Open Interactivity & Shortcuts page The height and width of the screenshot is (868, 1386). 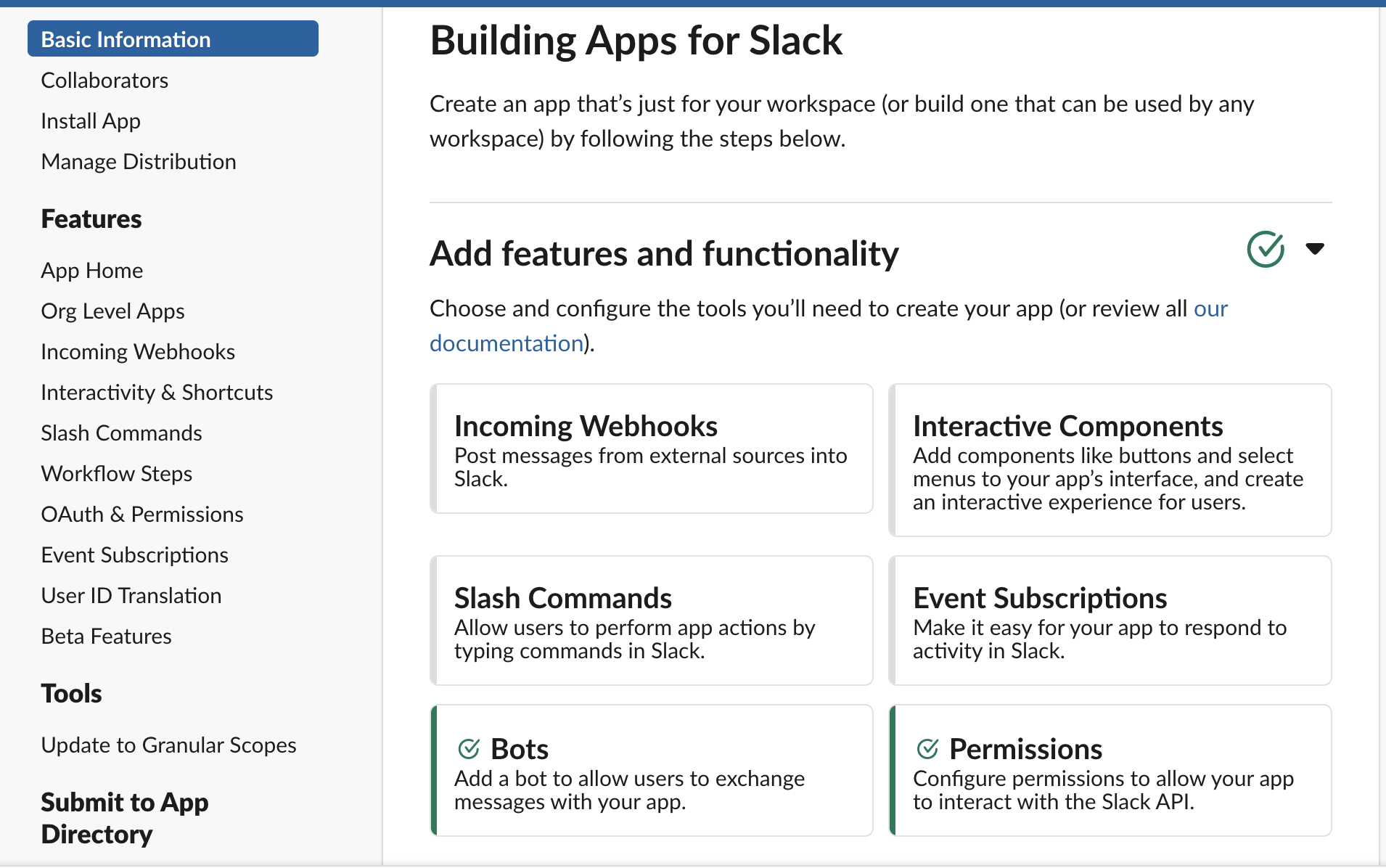pyautogui.click(x=157, y=392)
